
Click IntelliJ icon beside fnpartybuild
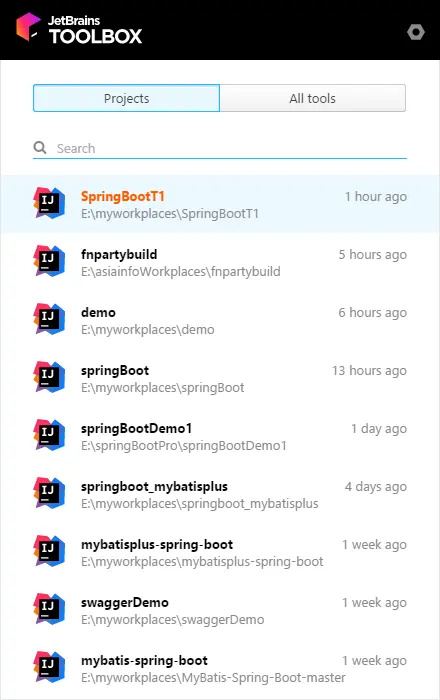pyautogui.click(x=49, y=261)
